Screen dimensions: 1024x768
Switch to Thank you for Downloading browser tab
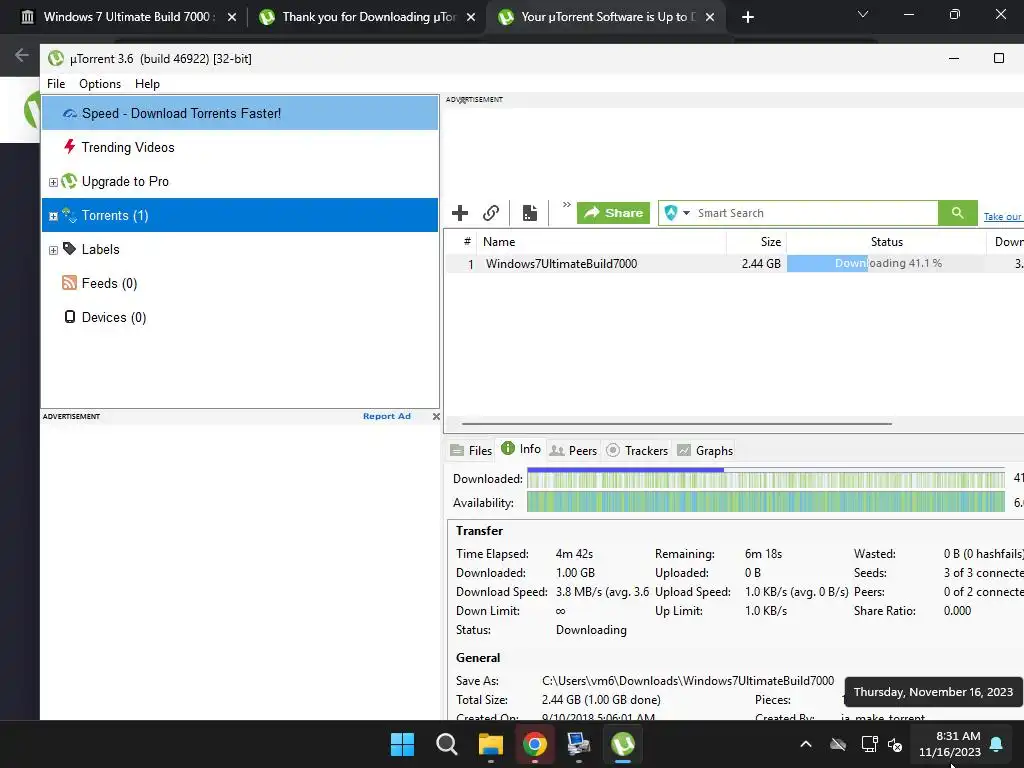[x=366, y=17]
